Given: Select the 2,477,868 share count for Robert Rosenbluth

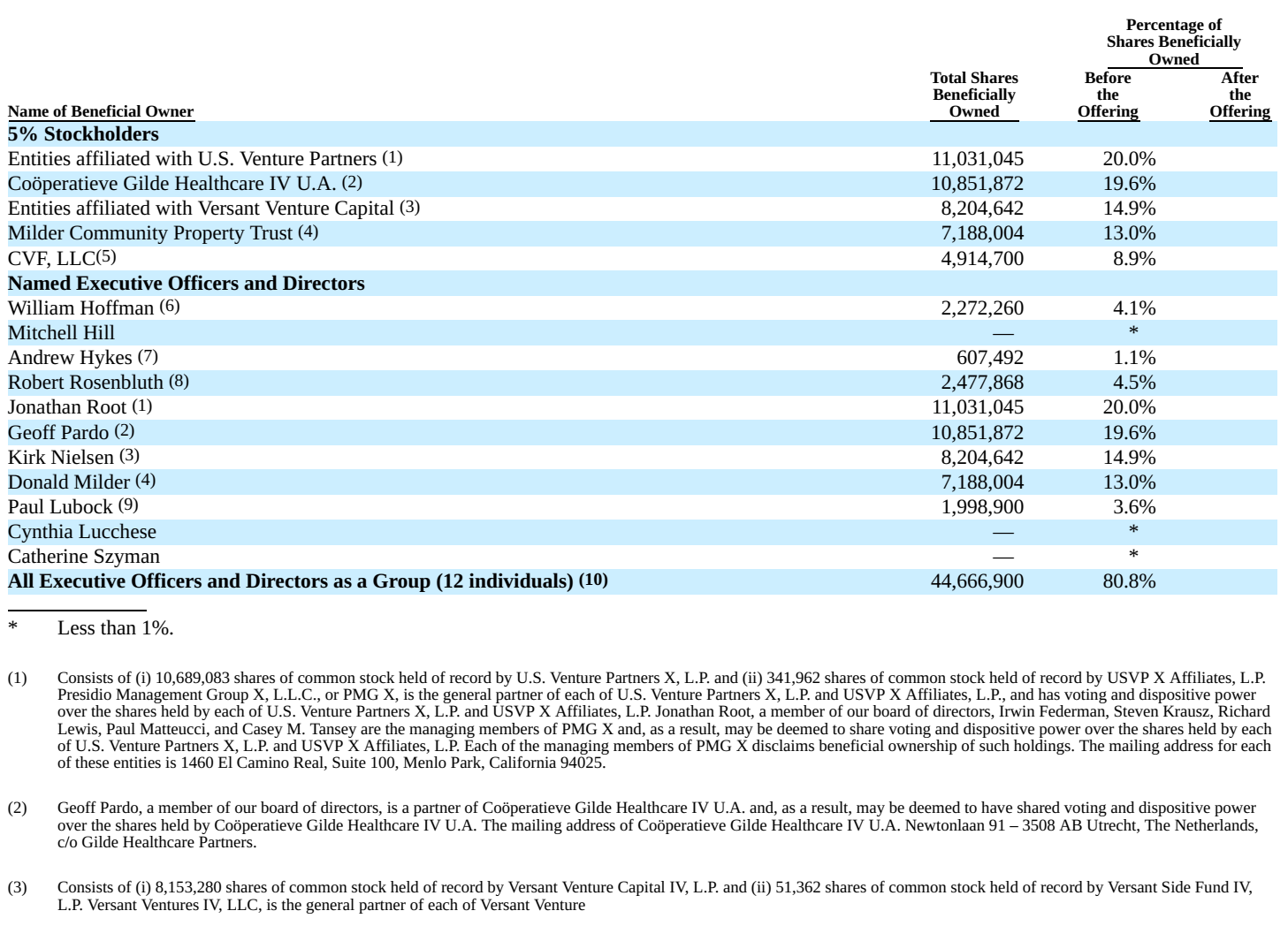Looking at the screenshot, I should click(x=982, y=383).
